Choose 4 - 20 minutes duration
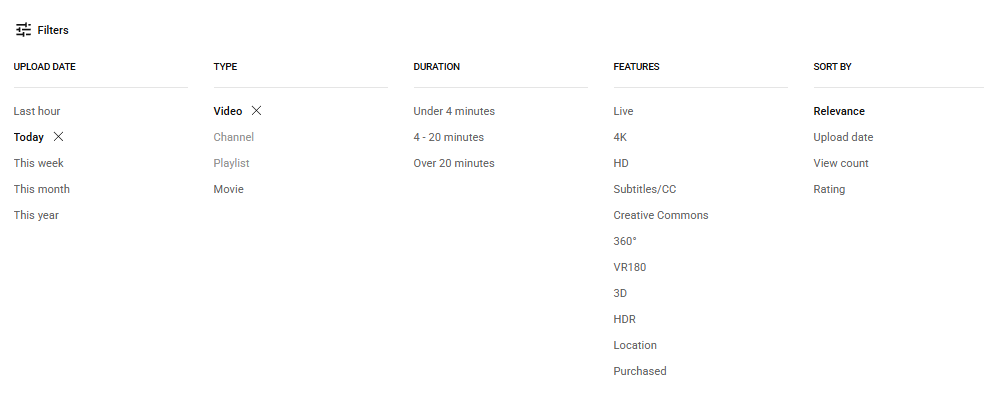This screenshot has height=400, width=984. [x=448, y=137]
